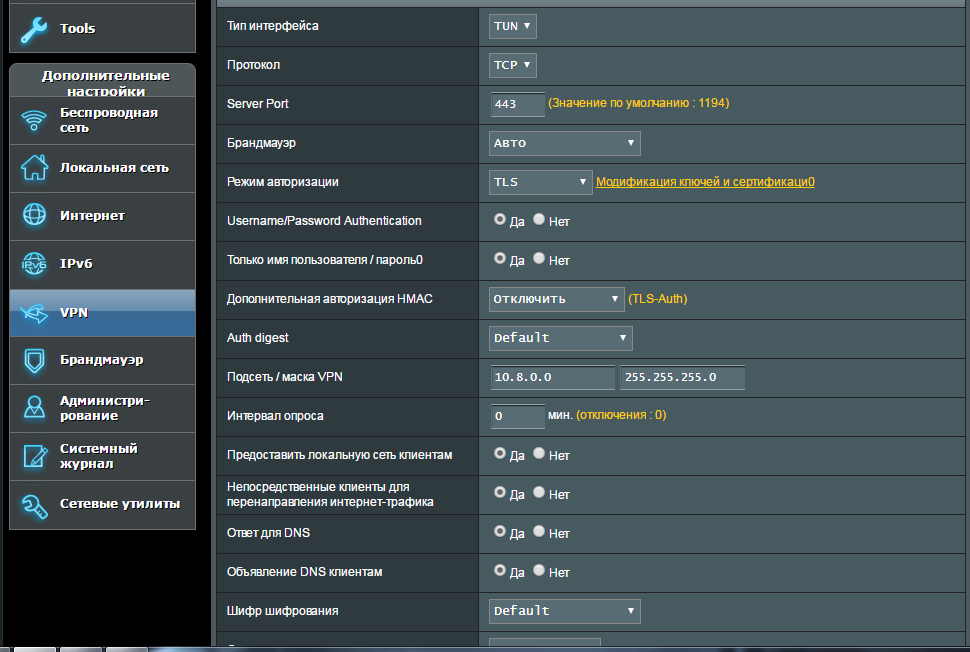The width and height of the screenshot is (970, 652).
Task: Click the Tools wrench icon
Action: [34, 29]
